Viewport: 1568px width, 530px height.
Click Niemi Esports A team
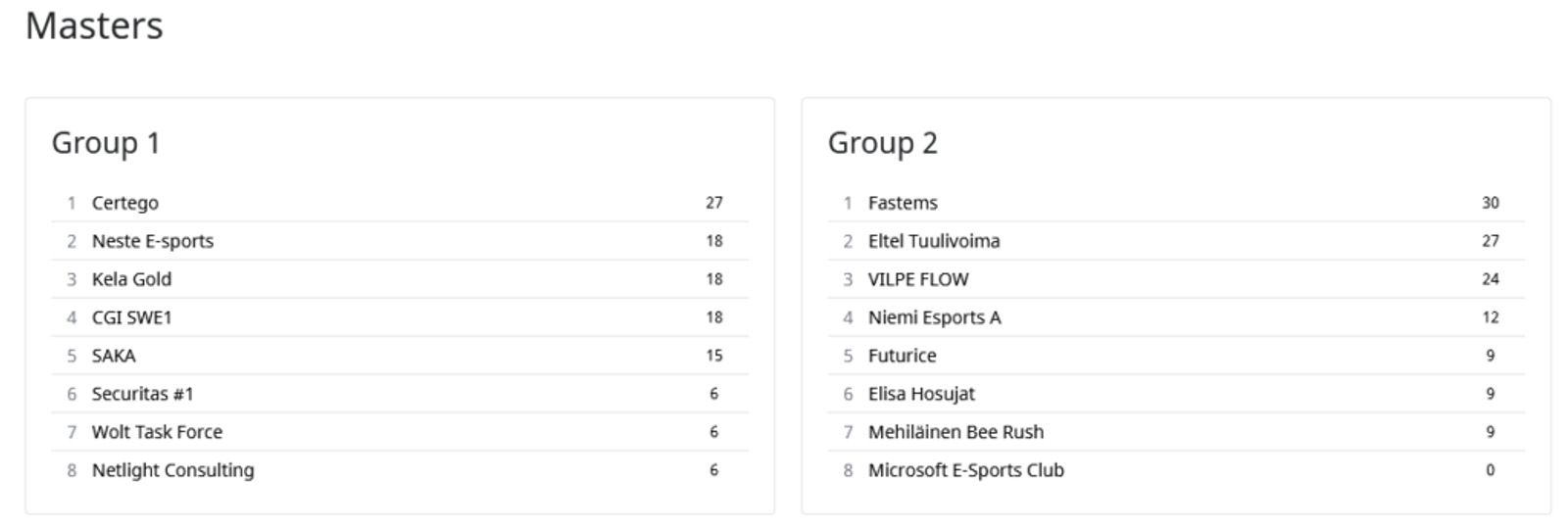click(x=934, y=317)
